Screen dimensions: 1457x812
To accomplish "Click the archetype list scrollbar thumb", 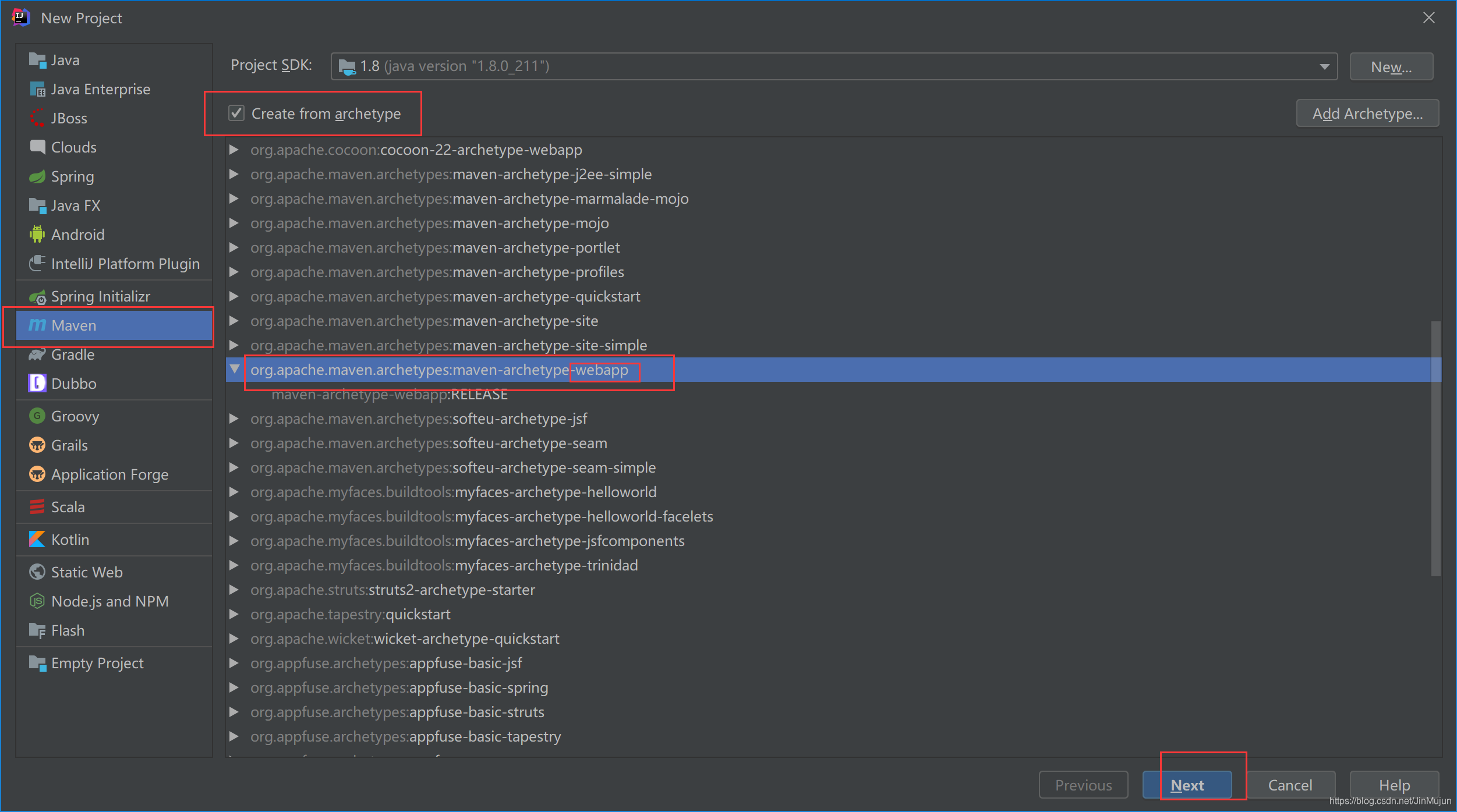I will [1436, 448].
